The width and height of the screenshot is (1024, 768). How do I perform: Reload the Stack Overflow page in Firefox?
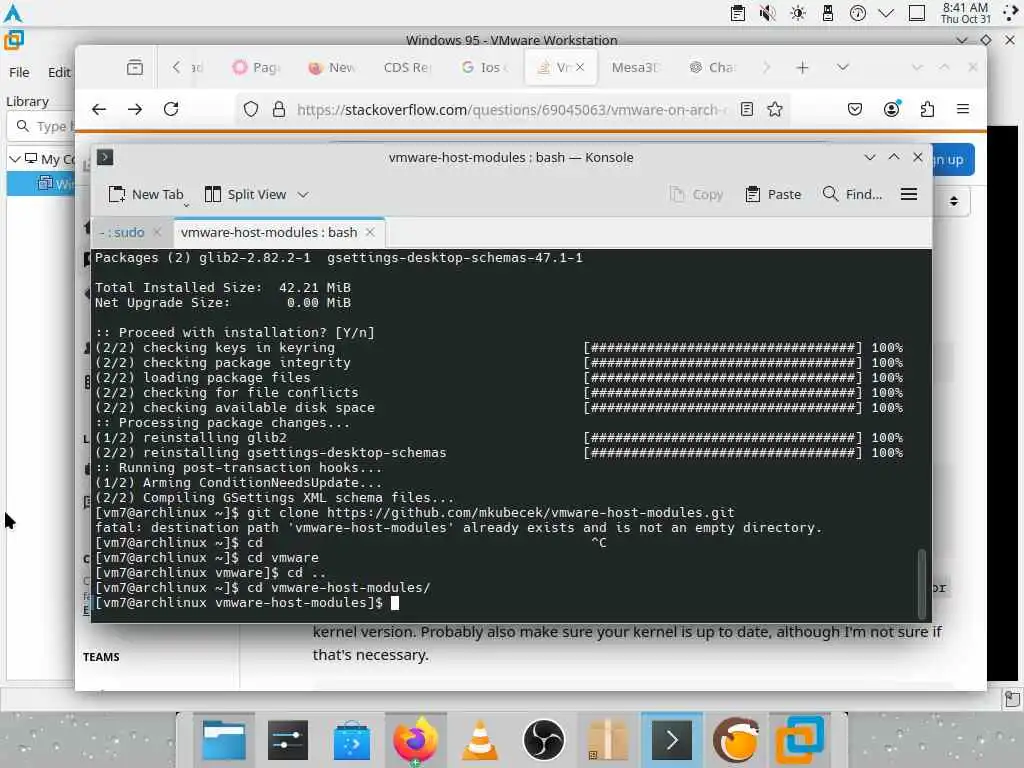171,109
